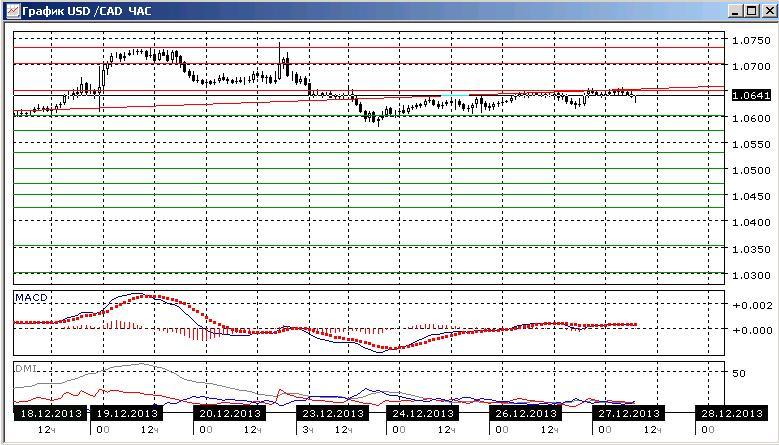Click the window title График USD/CAD ЧАС

[87, 10]
